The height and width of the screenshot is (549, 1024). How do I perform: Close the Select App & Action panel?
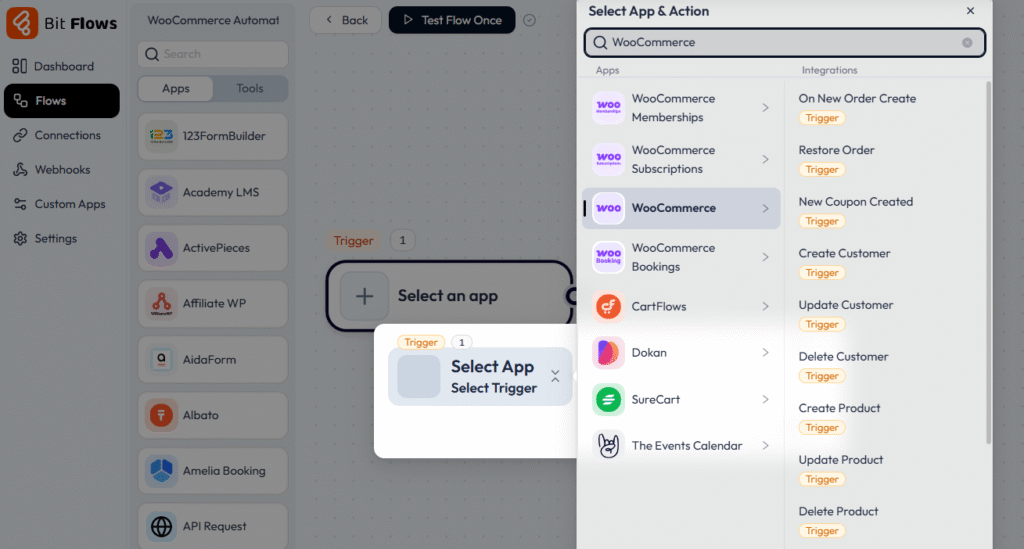(970, 10)
